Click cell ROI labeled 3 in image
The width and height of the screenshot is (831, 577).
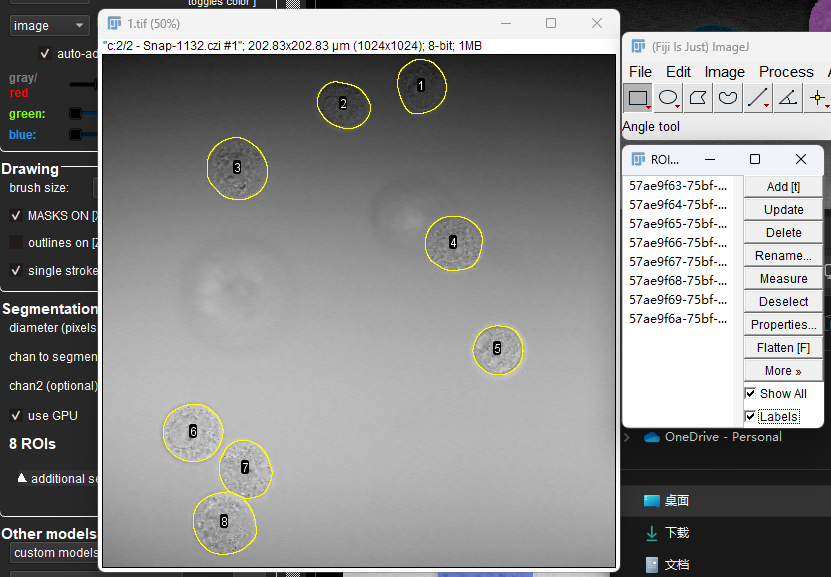point(237,168)
